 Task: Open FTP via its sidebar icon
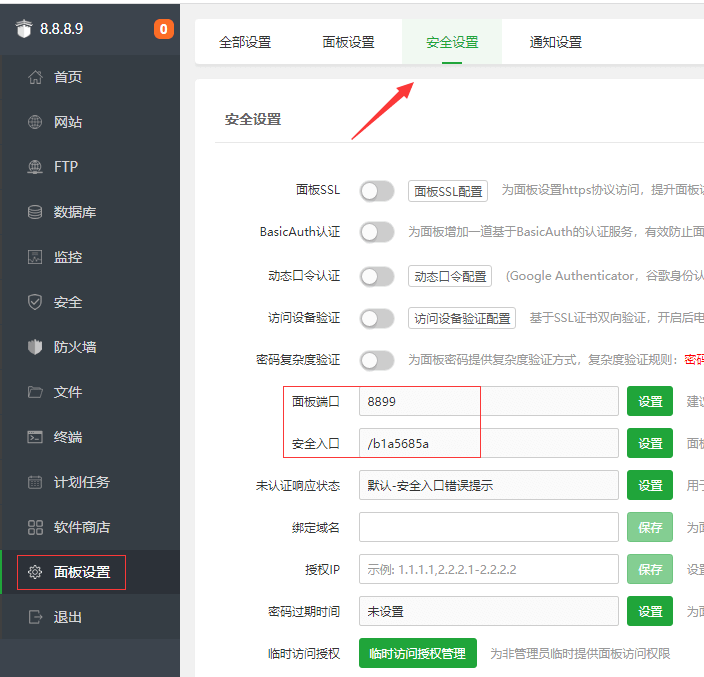coord(35,167)
